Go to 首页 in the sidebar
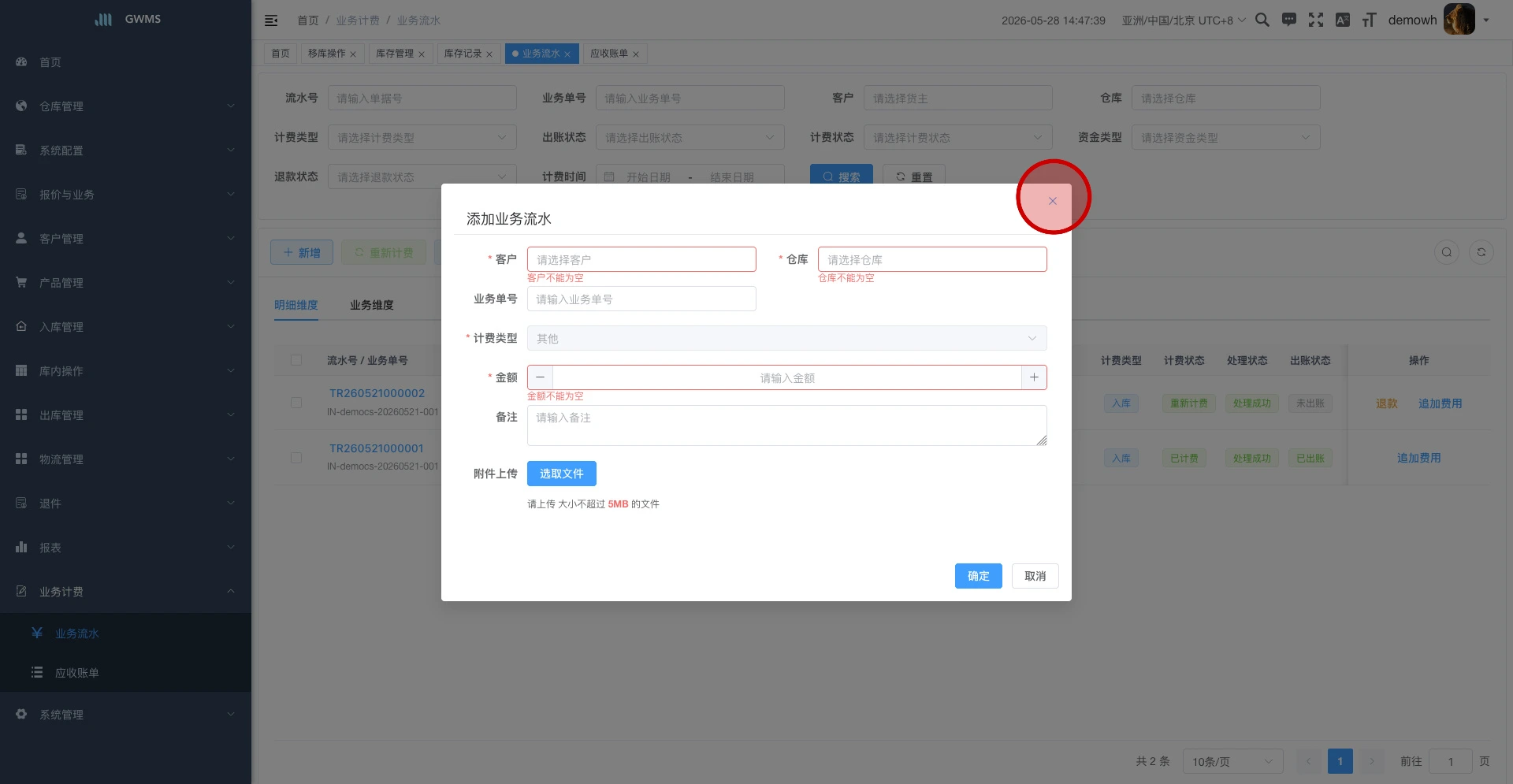Image resolution: width=1513 pixels, height=784 pixels. pyautogui.click(x=126, y=62)
